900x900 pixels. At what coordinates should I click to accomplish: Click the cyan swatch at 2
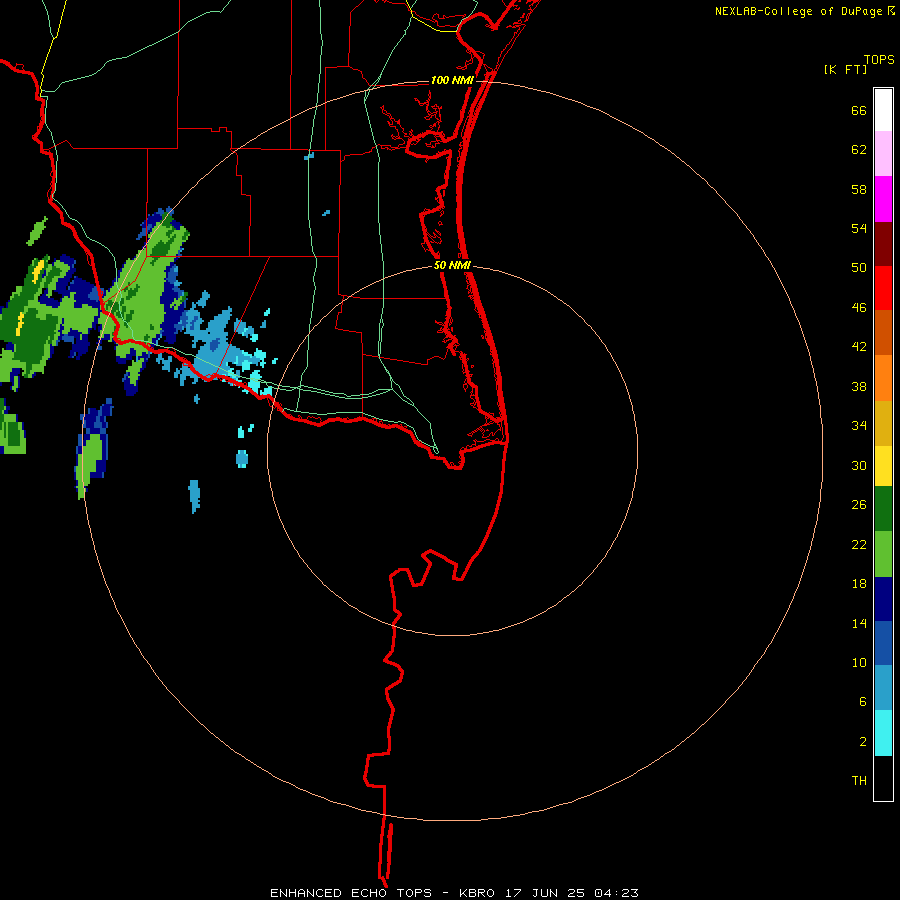pos(883,733)
